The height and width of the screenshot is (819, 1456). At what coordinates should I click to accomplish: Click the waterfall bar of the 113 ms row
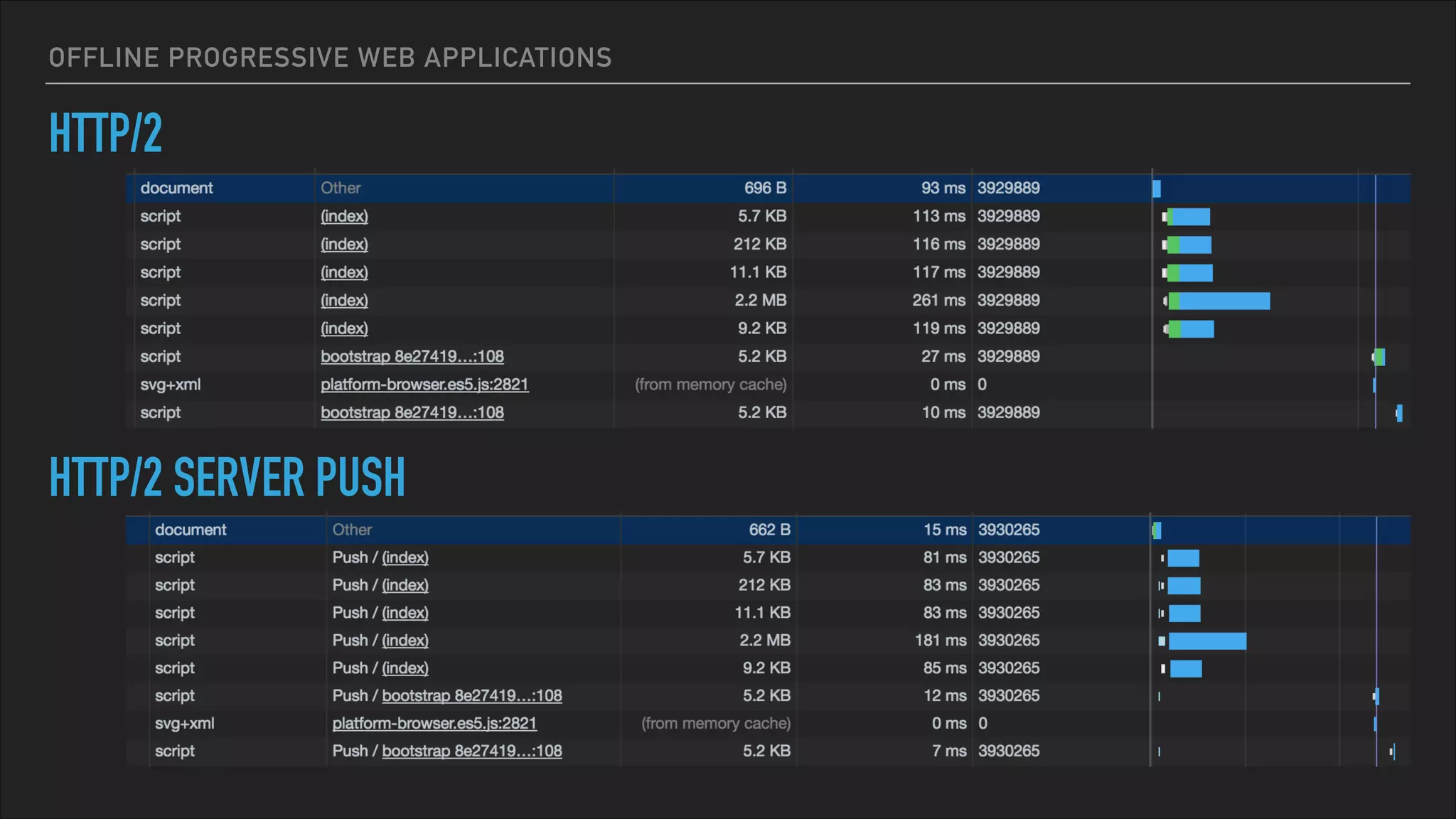click(x=1186, y=217)
